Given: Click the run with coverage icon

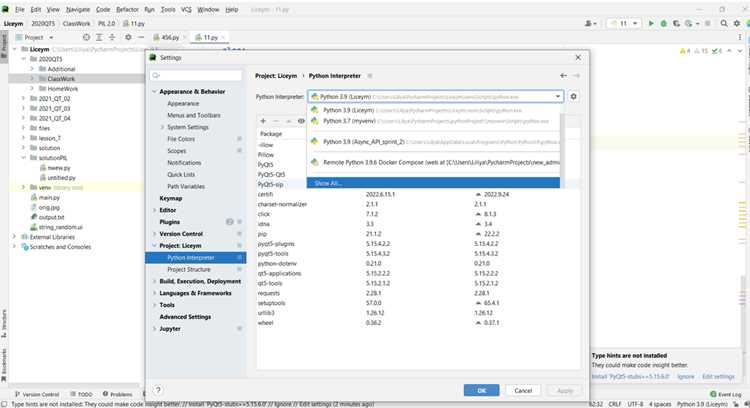Looking at the screenshot, I should (676, 23).
